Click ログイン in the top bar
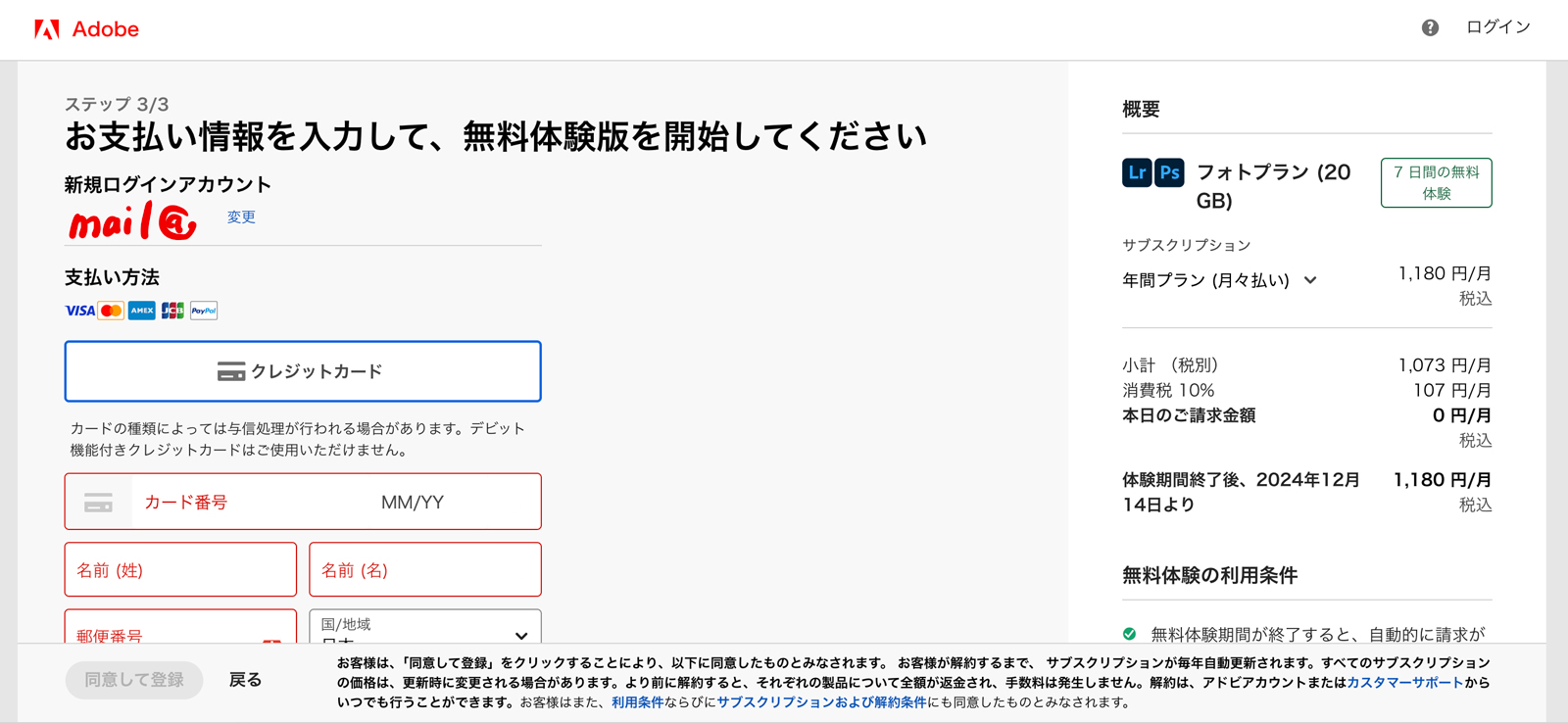This screenshot has width=1568, height=723. (x=1497, y=27)
